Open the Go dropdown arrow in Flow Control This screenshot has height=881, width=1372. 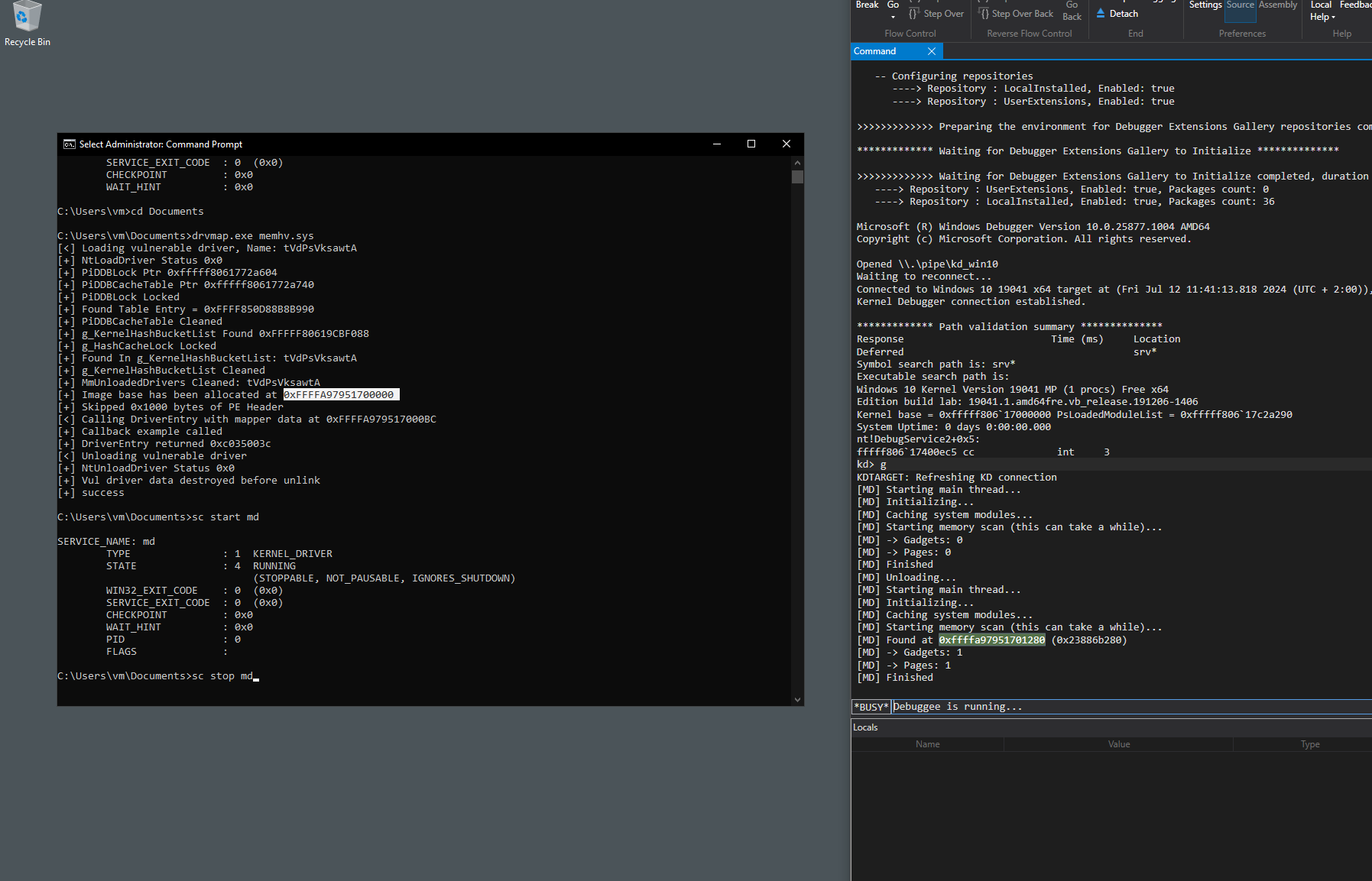[x=893, y=17]
